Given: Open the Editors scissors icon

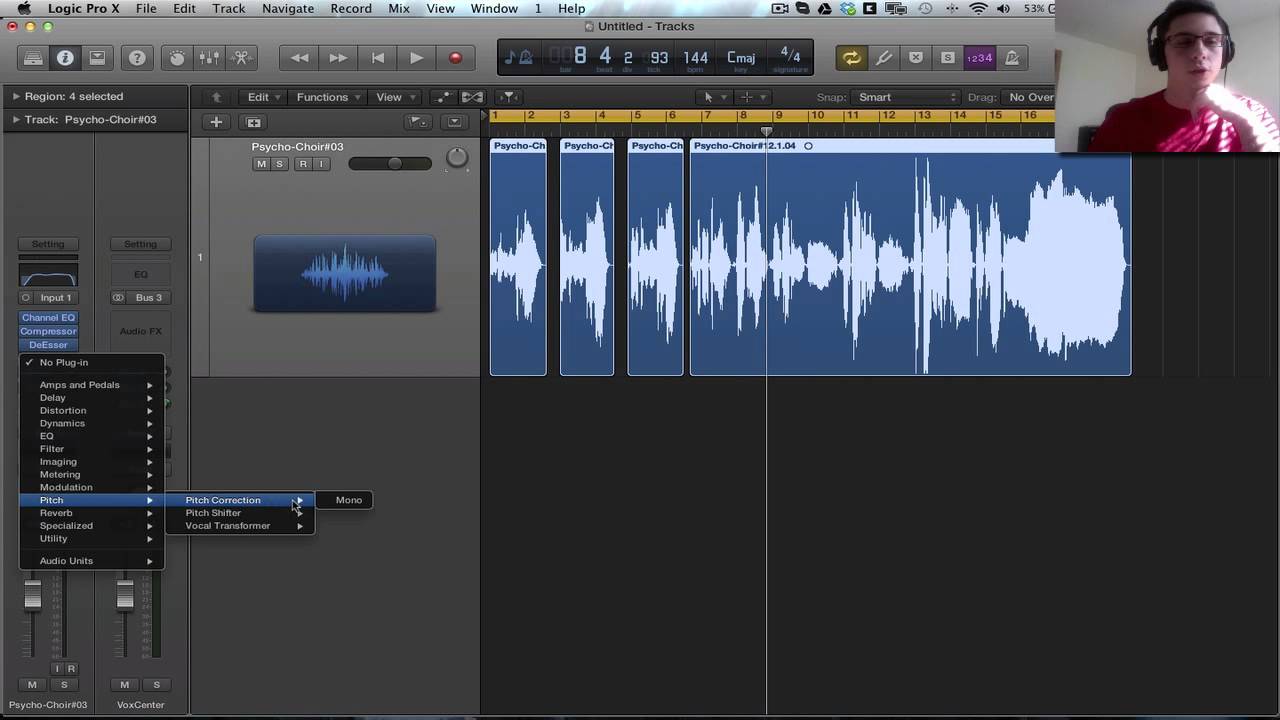Looking at the screenshot, I should (241, 58).
